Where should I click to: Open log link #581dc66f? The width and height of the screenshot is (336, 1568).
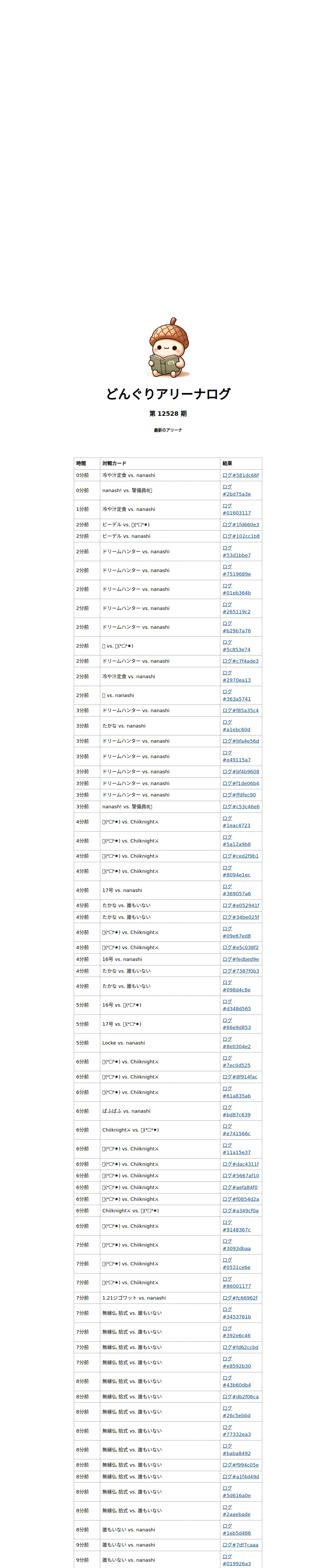pyautogui.click(x=240, y=475)
